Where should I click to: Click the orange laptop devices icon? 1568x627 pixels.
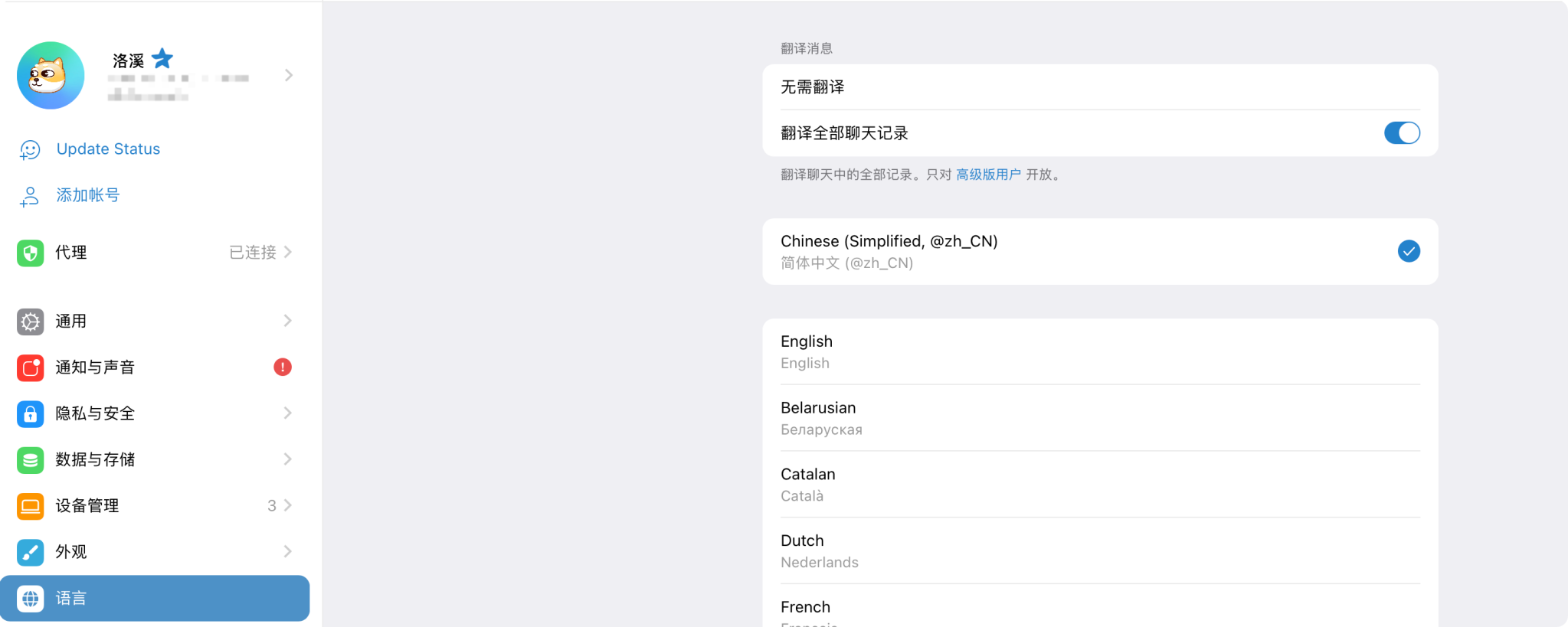[31, 506]
